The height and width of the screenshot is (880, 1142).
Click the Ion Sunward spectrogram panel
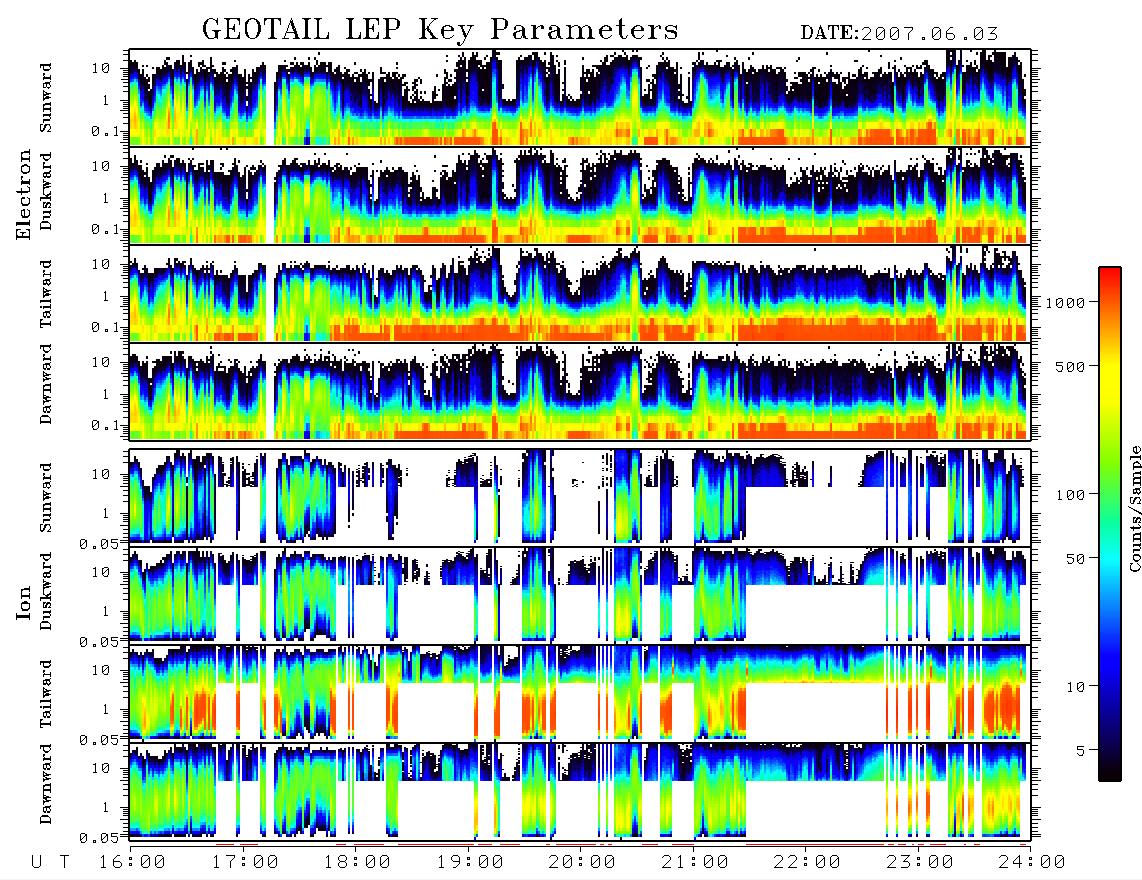pyautogui.click(x=580, y=497)
